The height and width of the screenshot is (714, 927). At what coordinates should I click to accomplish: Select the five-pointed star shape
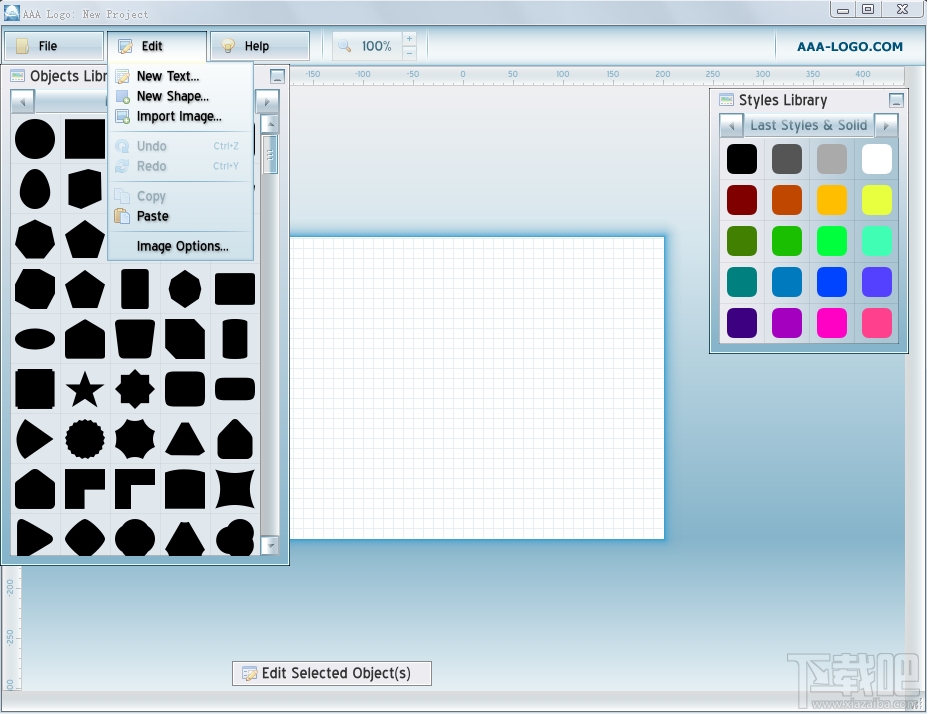click(85, 390)
